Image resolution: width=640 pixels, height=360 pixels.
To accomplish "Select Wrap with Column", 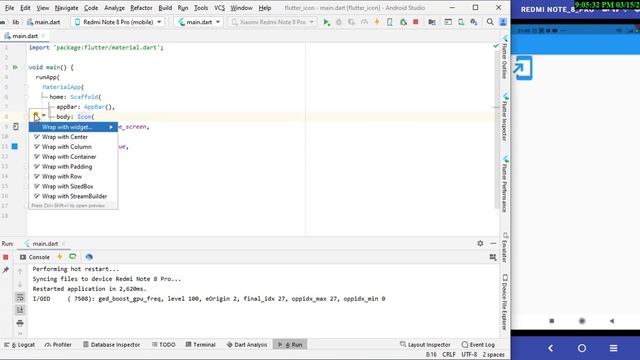I will [x=73, y=147].
